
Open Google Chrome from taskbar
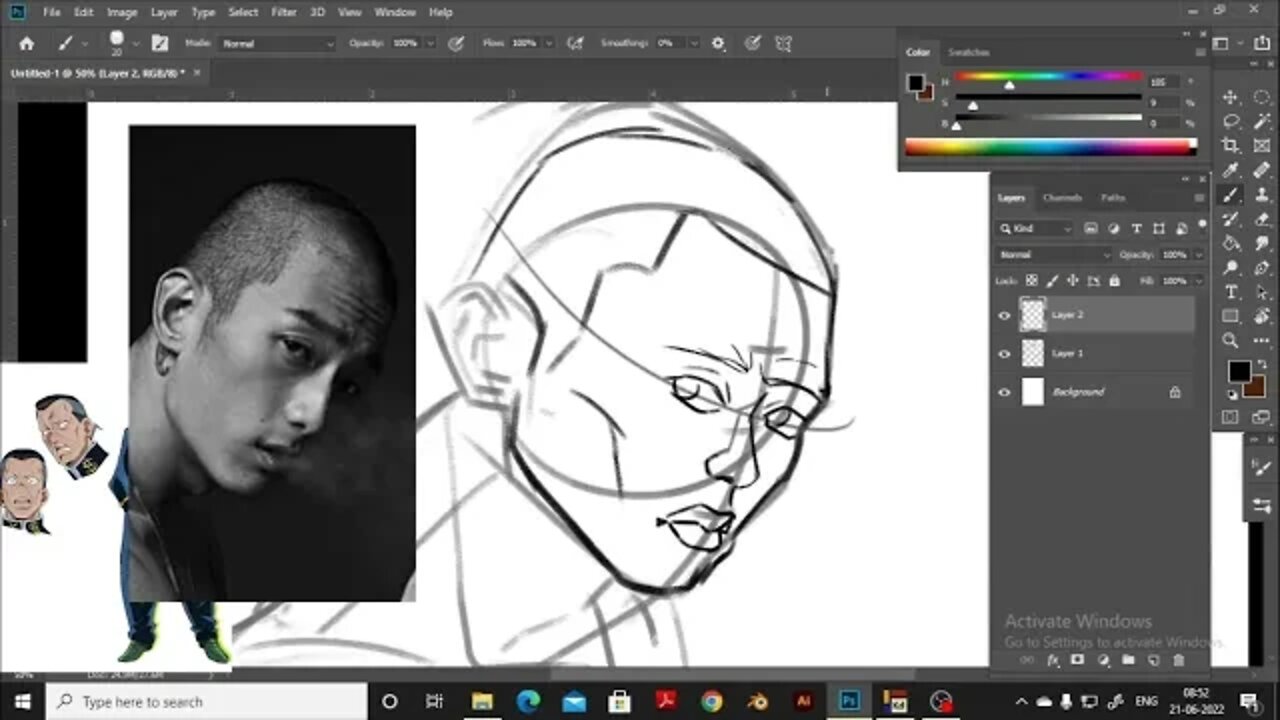(x=711, y=702)
